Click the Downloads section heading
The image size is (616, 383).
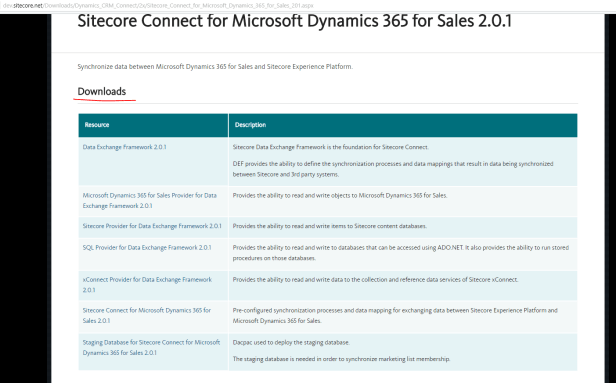point(102,92)
